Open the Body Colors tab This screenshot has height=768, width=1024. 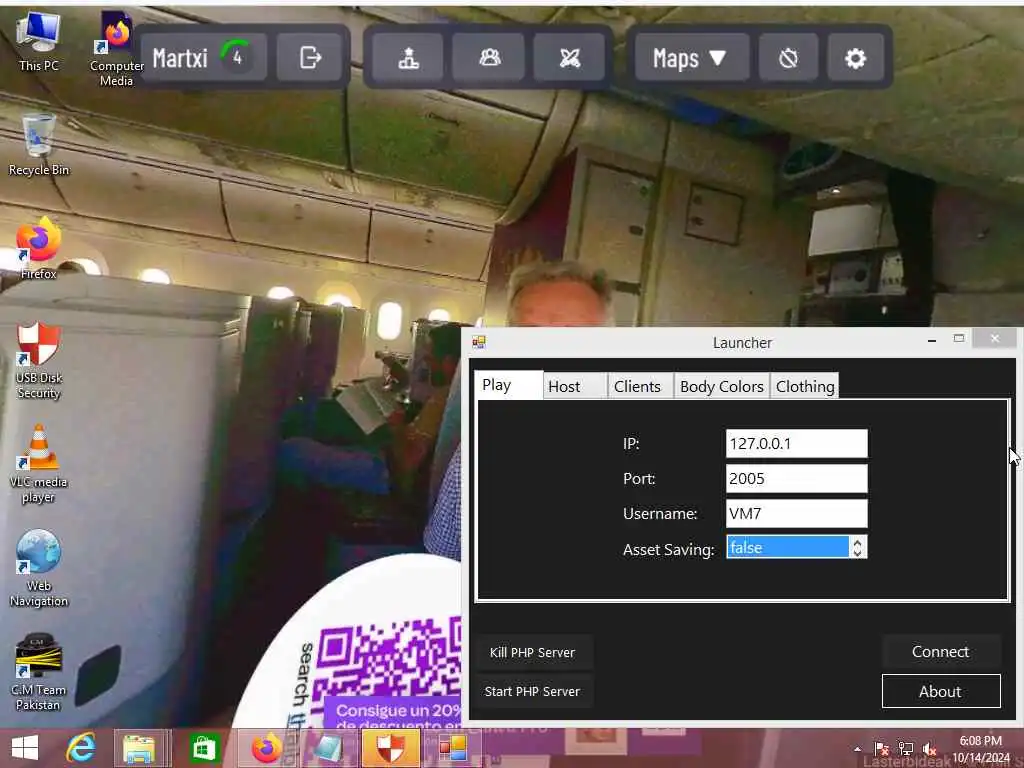722,386
